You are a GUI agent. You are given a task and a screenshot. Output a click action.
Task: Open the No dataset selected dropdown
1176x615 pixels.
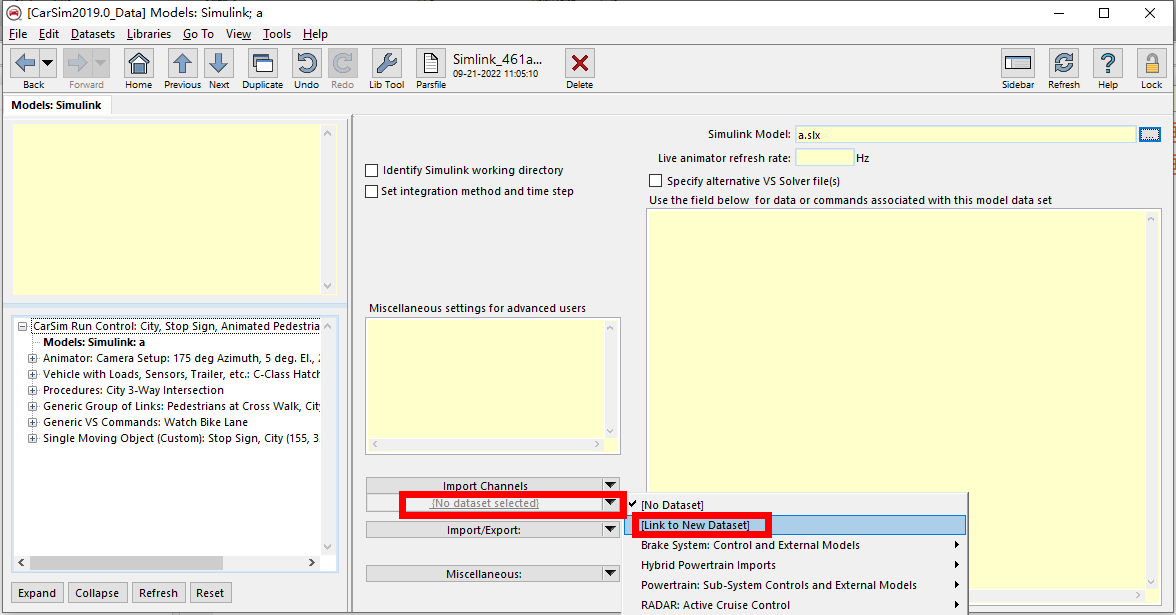[610, 502]
